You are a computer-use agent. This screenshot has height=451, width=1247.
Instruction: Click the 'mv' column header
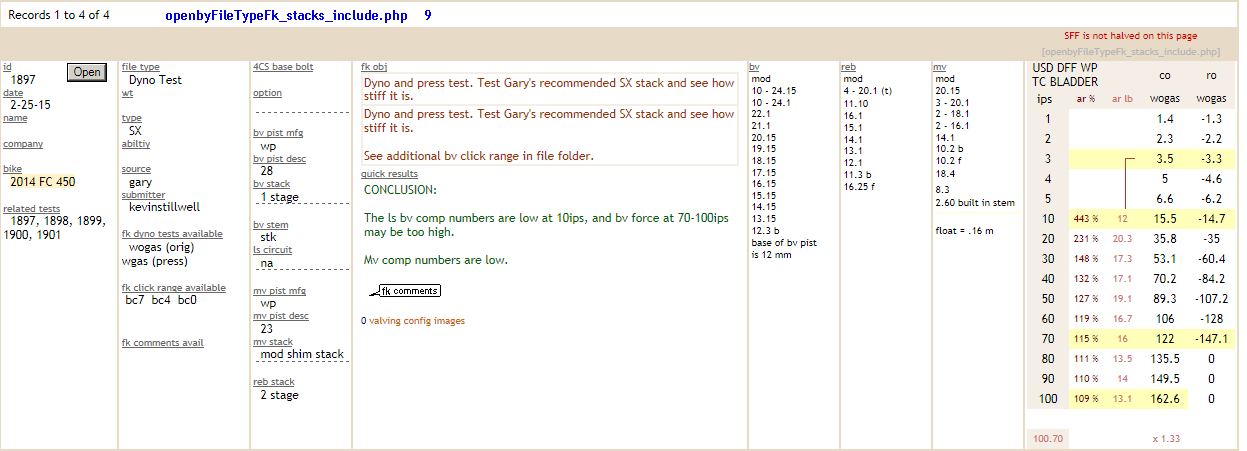(x=939, y=67)
